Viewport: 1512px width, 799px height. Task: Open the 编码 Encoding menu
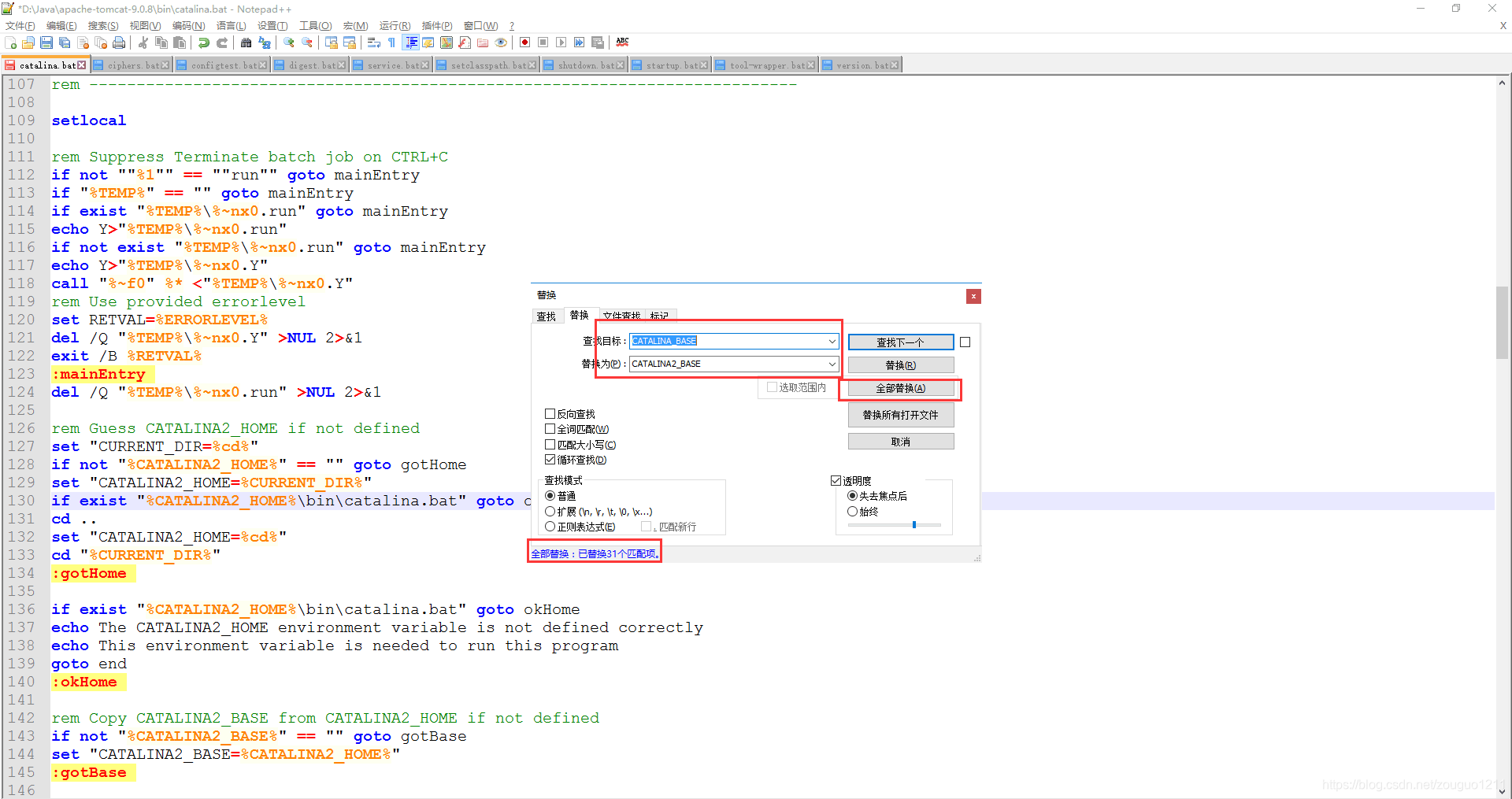(188, 26)
